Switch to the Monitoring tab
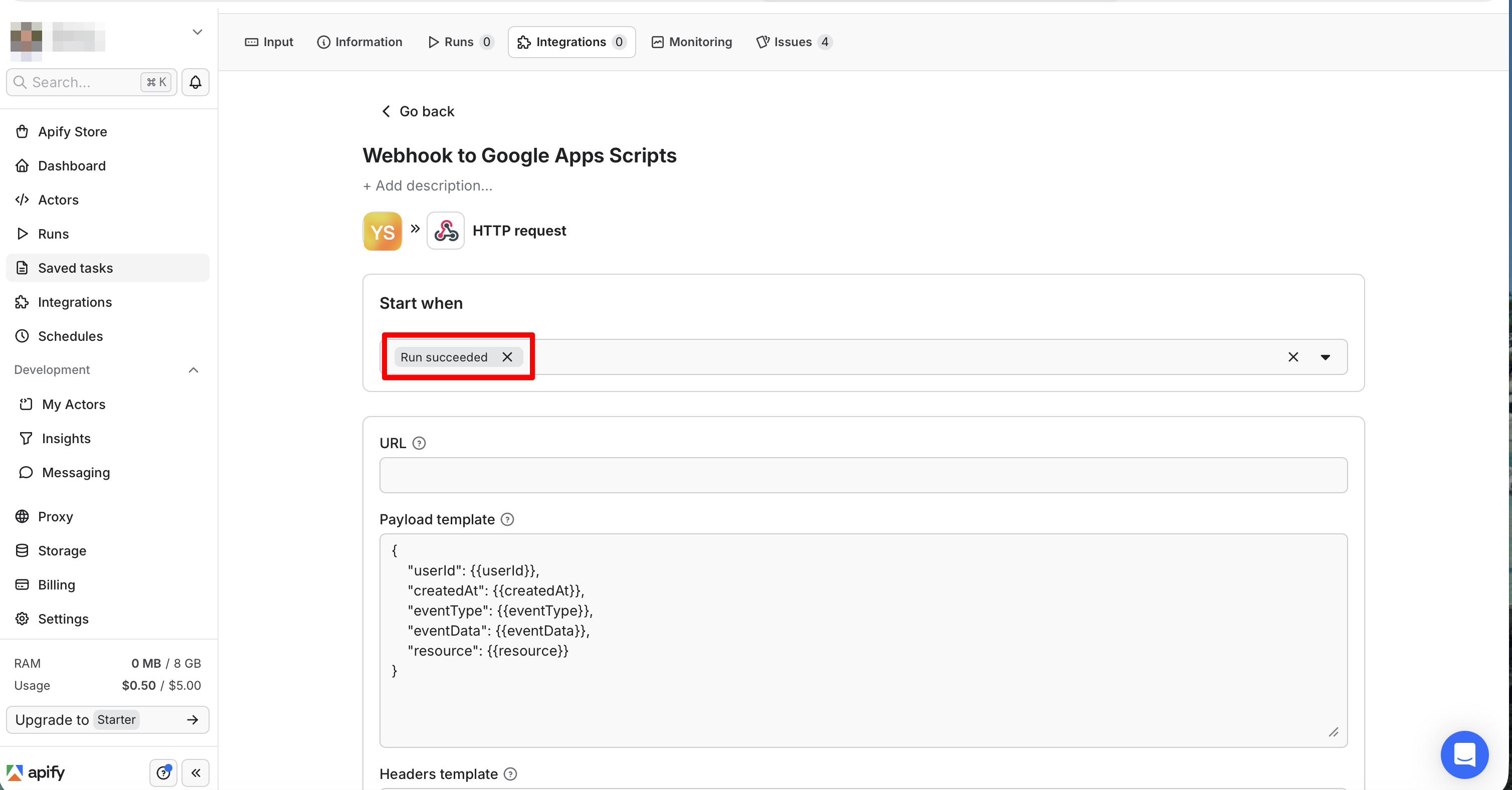Screen dimensions: 1512x790 tap(692, 42)
